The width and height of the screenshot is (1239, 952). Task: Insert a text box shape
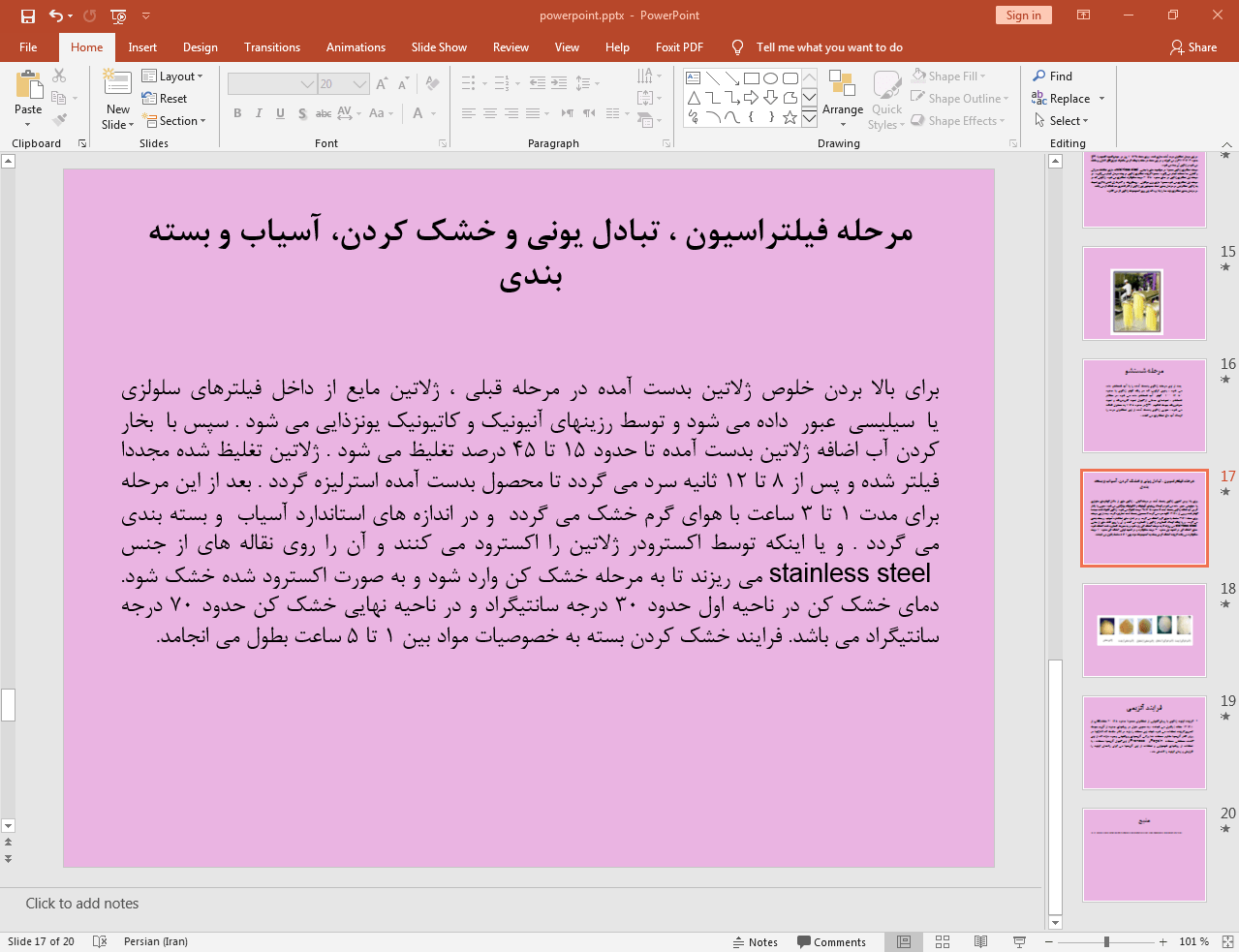693,78
